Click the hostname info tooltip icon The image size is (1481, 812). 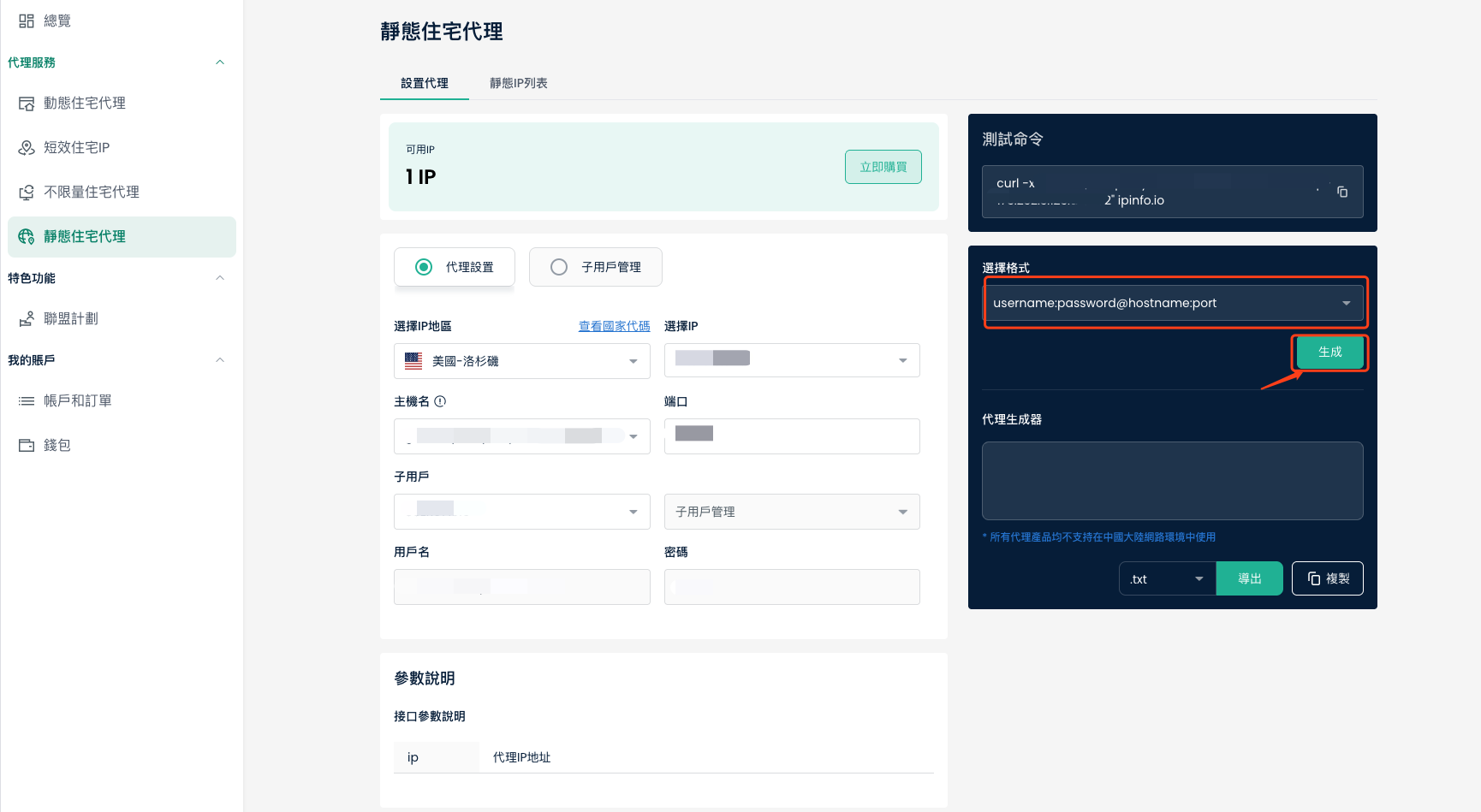click(439, 400)
